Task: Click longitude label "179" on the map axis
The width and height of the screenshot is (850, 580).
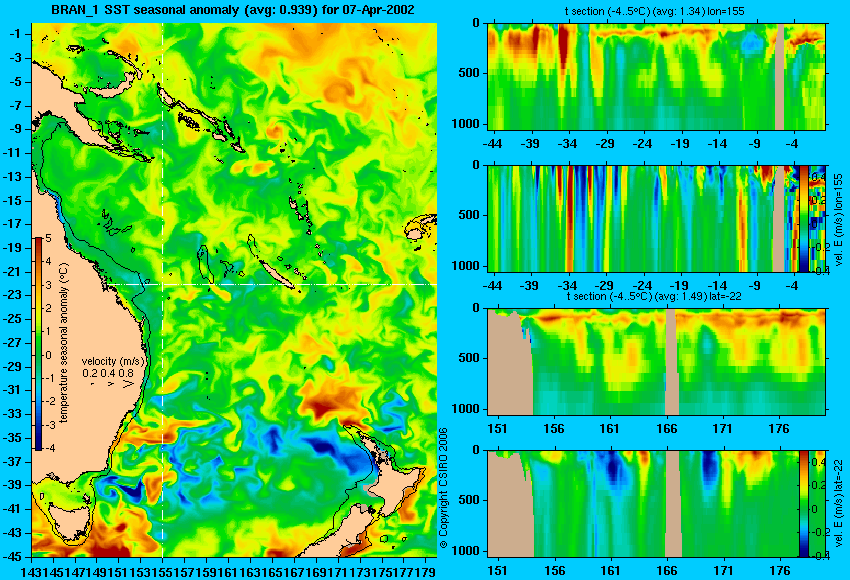Action: point(426,571)
